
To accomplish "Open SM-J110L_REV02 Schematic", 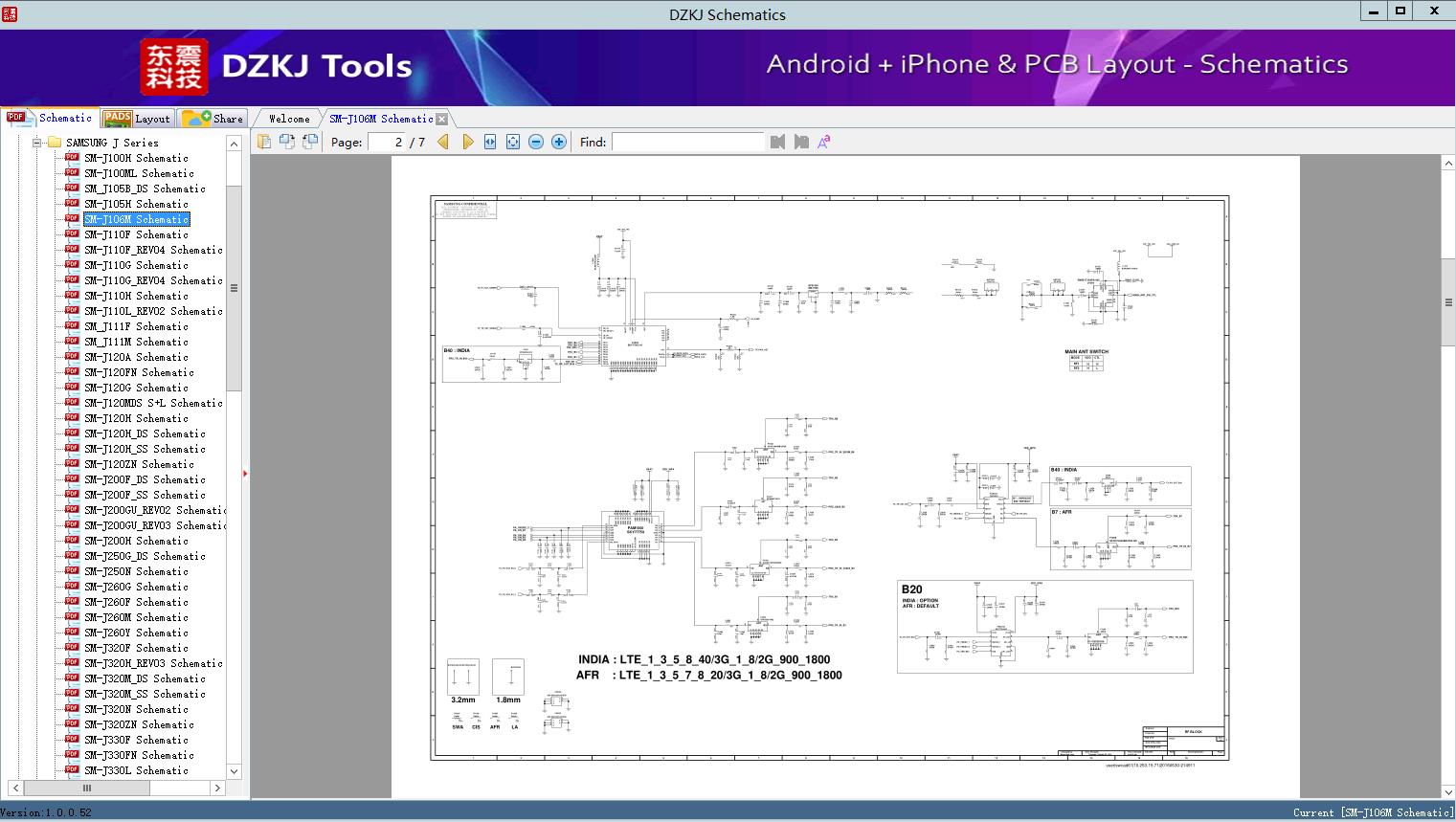I will (x=153, y=311).
